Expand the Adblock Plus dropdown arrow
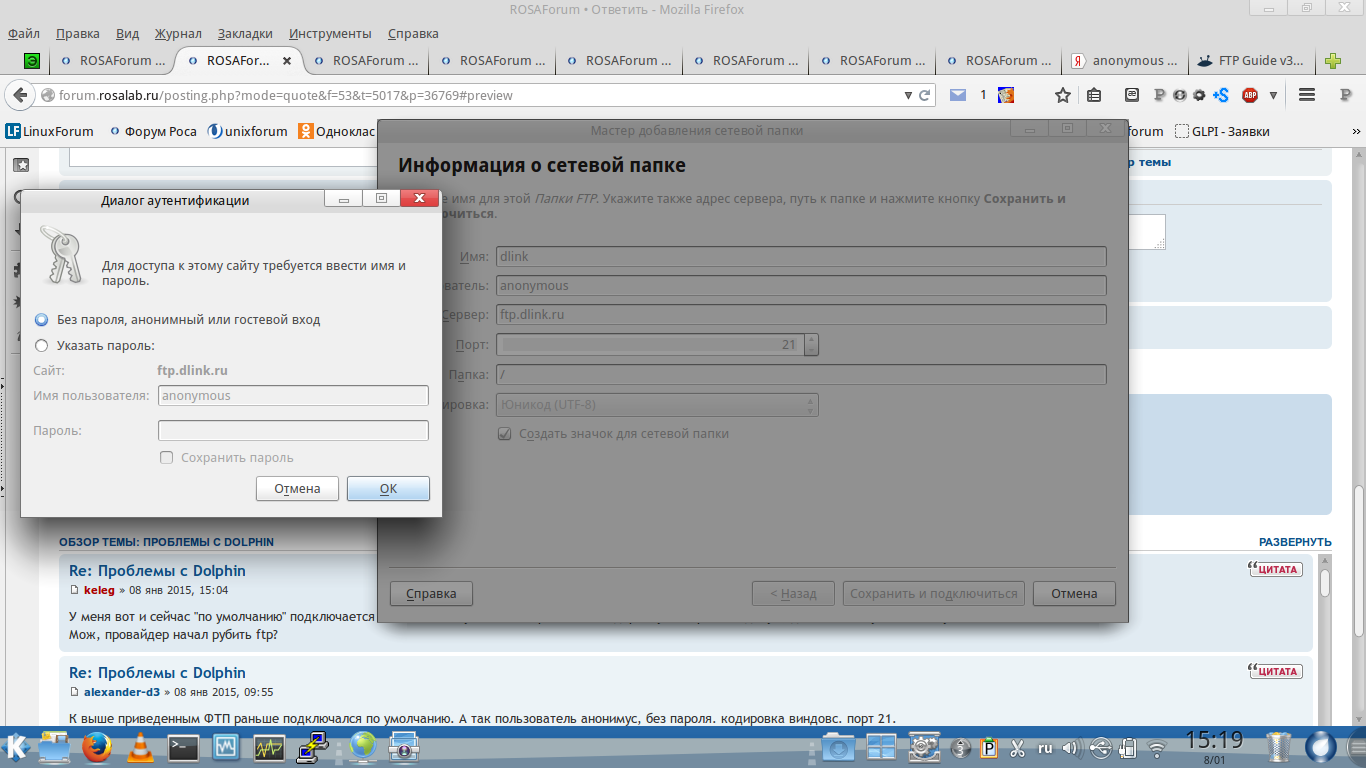Screen dimensions: 1366x768 pos(1273,96)
